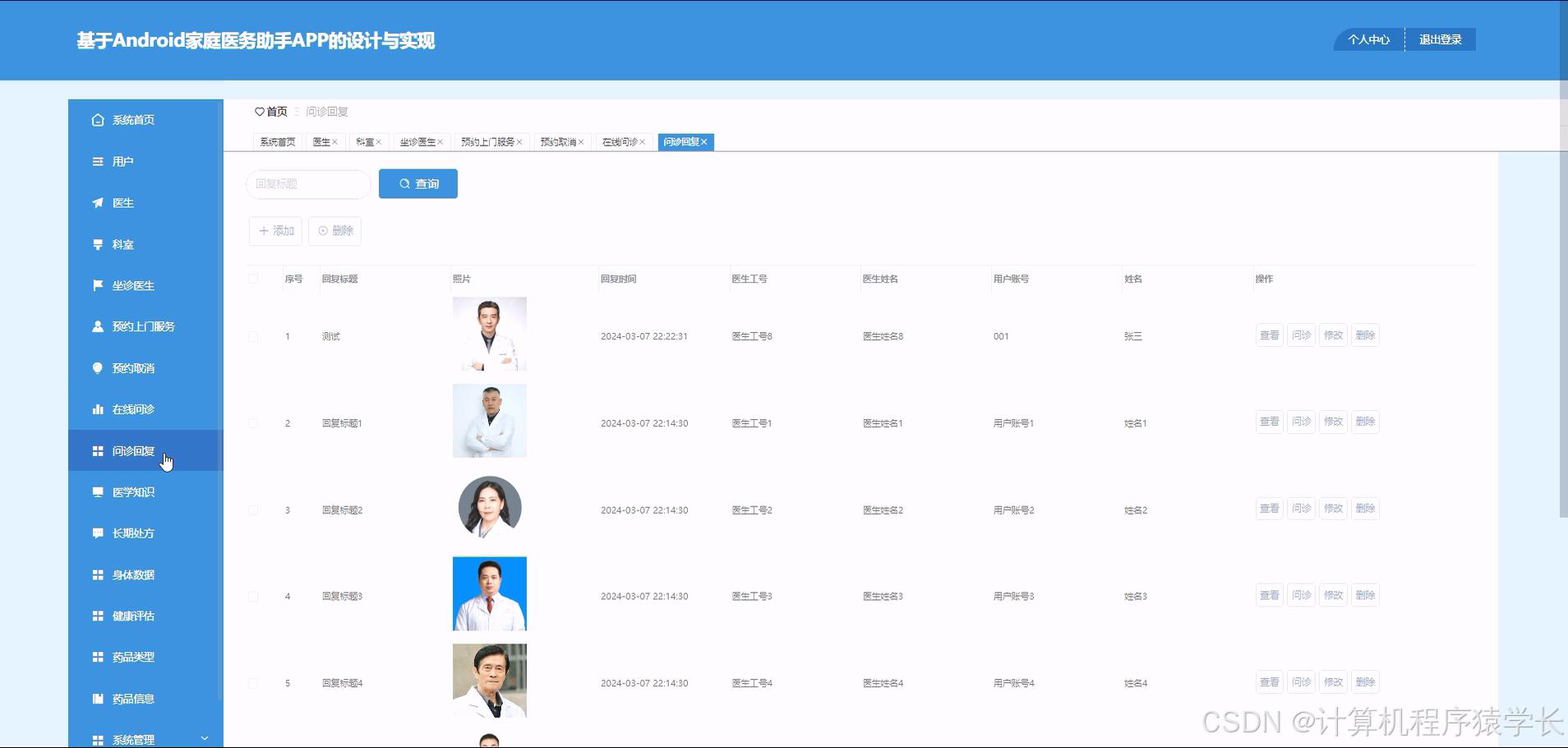Click the 修改 button for row 测试

pos(1334,335)
